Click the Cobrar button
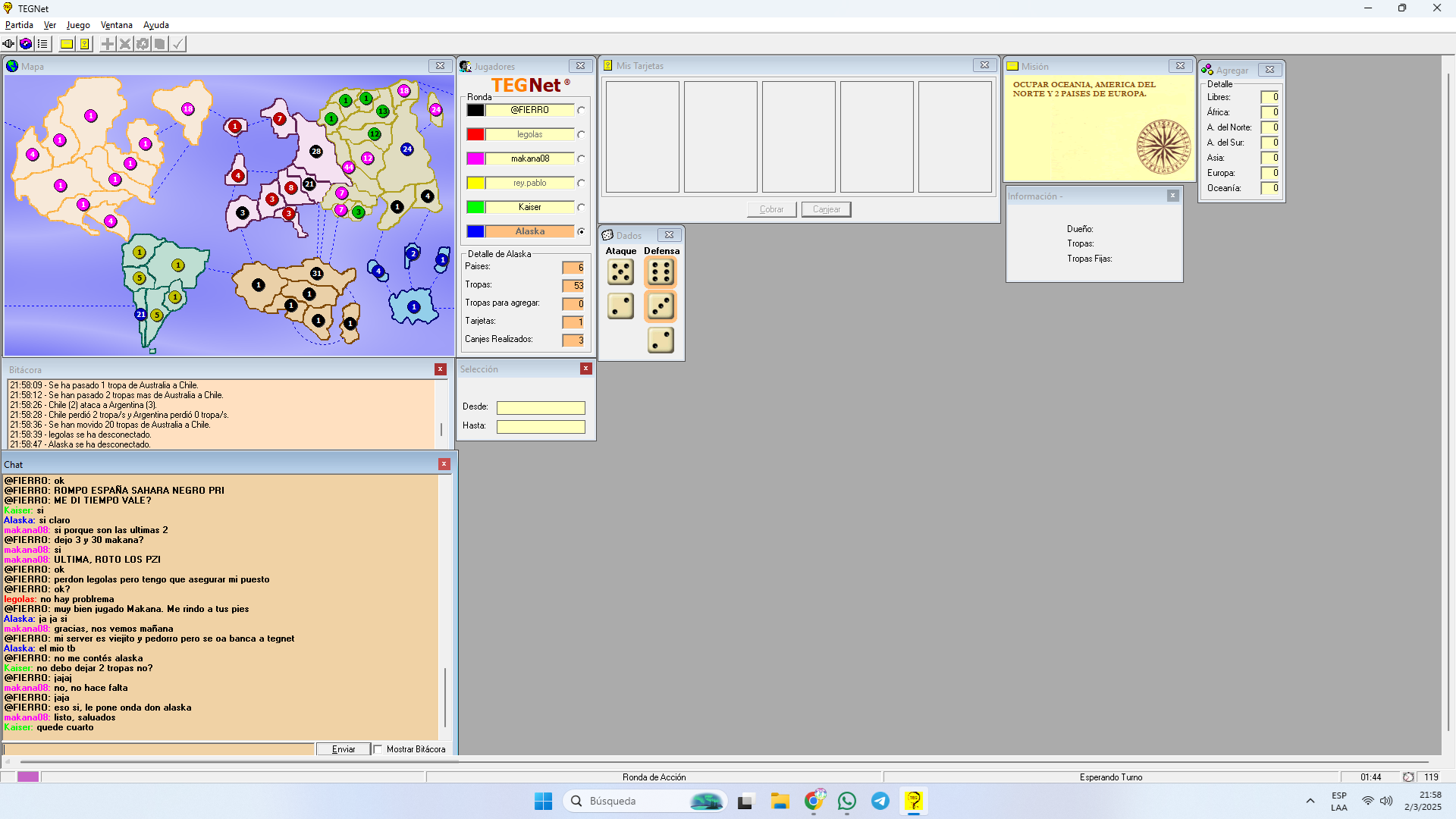Viewport: 1456px width, 819px height. [772, 209]
